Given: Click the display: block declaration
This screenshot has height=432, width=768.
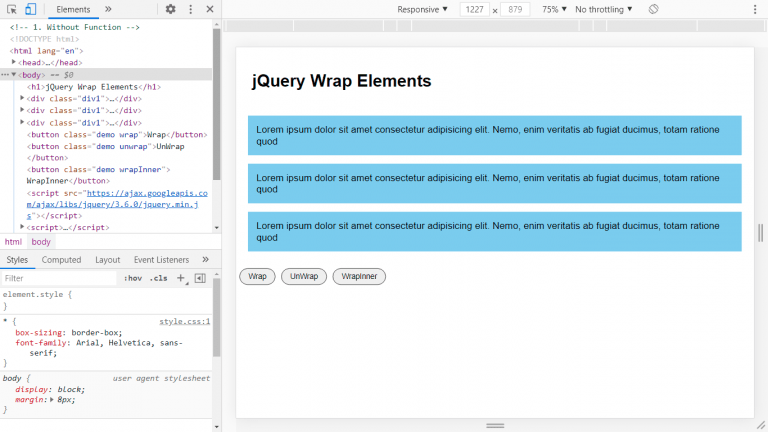Looking at the screenshot, I should (x=50, y=389).
